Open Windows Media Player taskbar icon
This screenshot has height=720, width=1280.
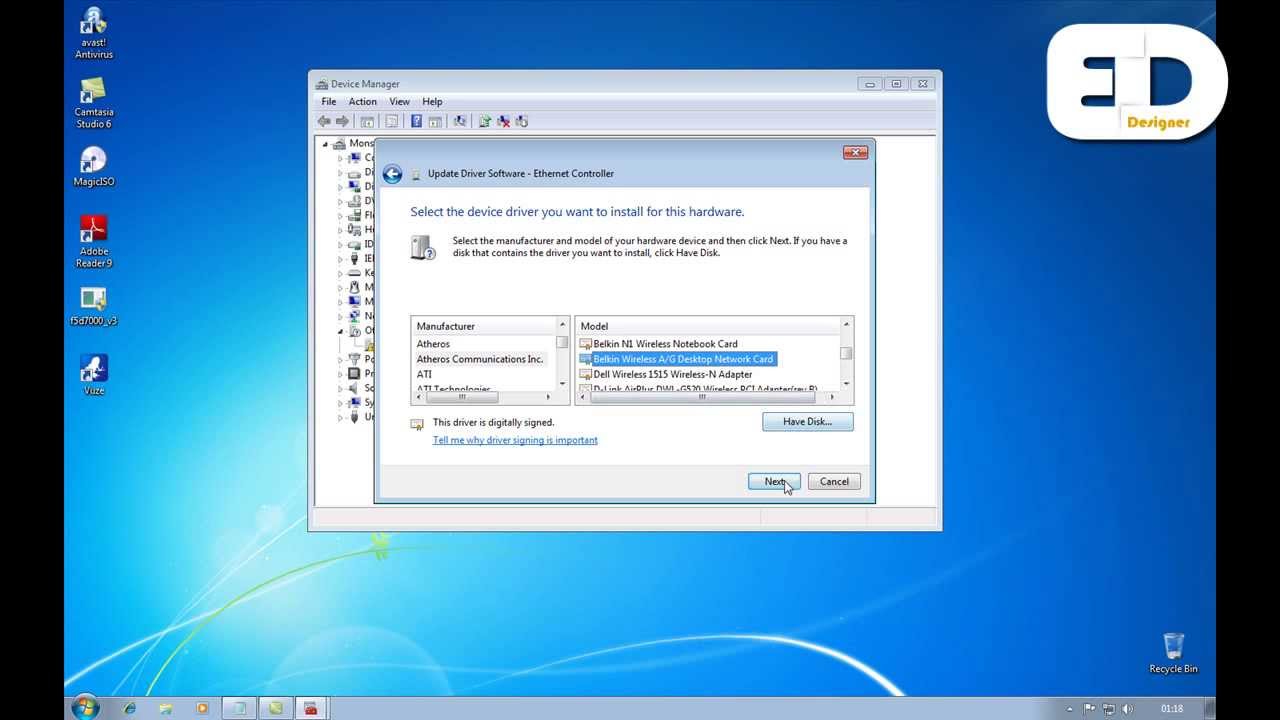coord(202,708)
